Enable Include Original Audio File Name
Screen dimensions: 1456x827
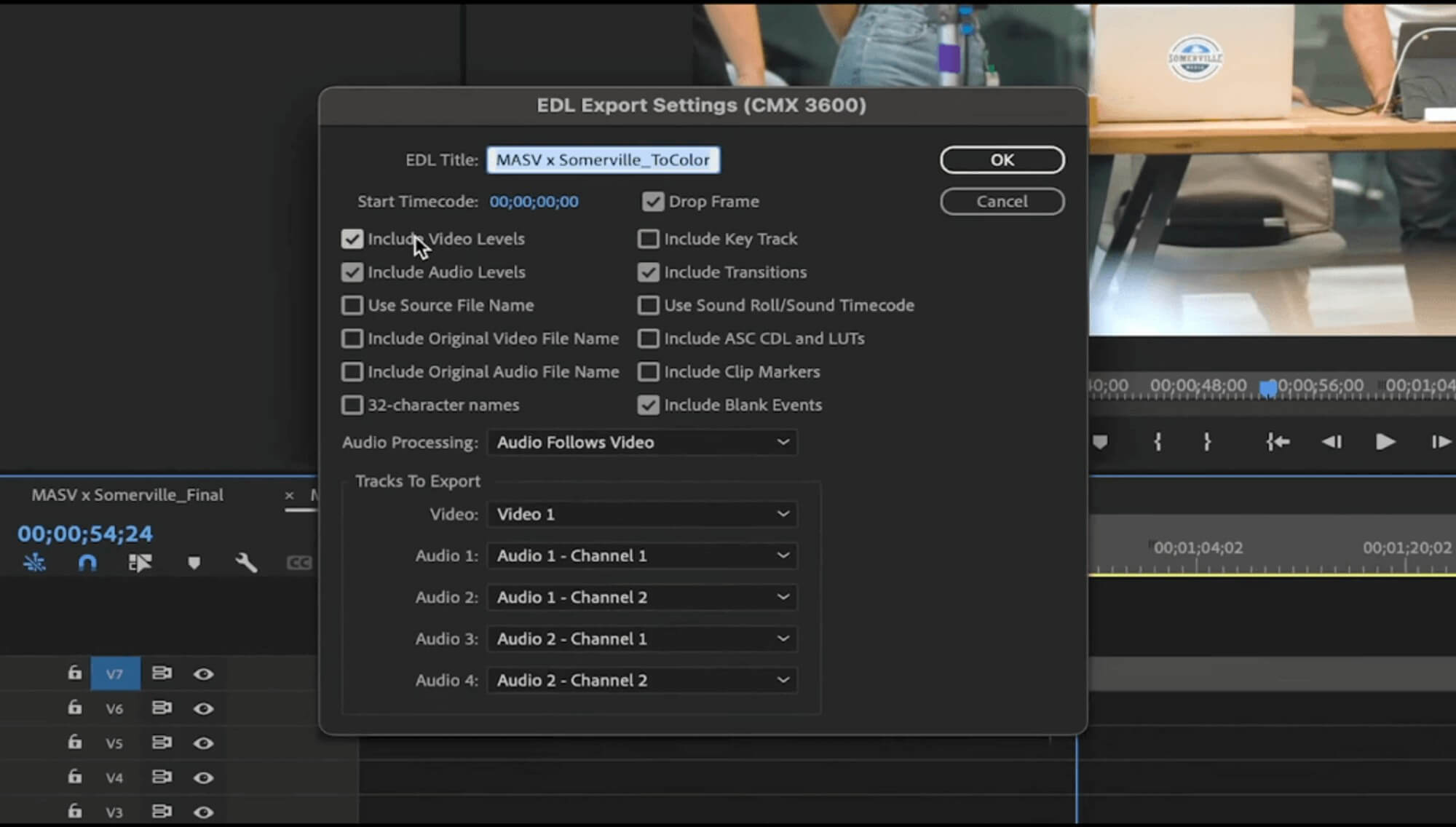pyautogui.click(x=352, y=372)
